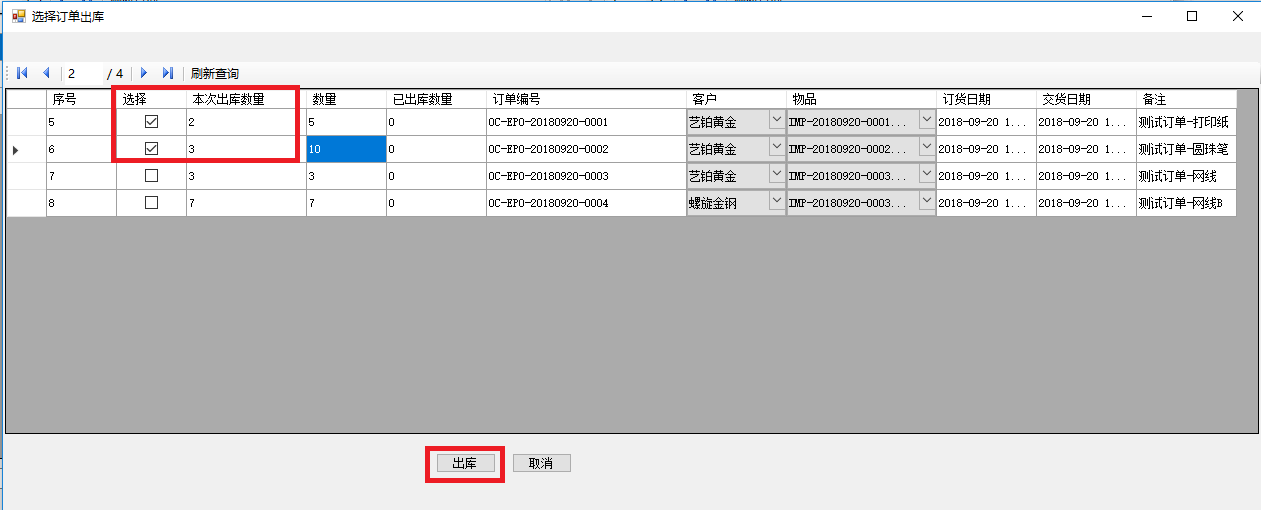Click 序号 cell with value 7
This screenshot has height=510, width=1261.
(x=81, y=176)
